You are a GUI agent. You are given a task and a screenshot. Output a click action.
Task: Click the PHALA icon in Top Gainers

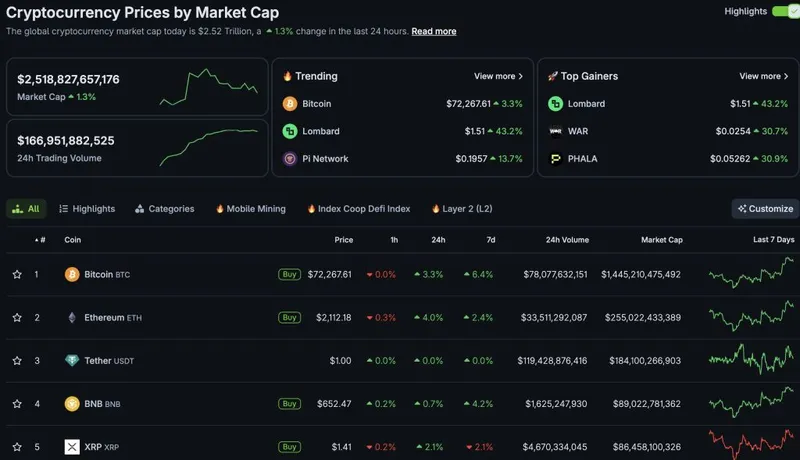[556, 158]
